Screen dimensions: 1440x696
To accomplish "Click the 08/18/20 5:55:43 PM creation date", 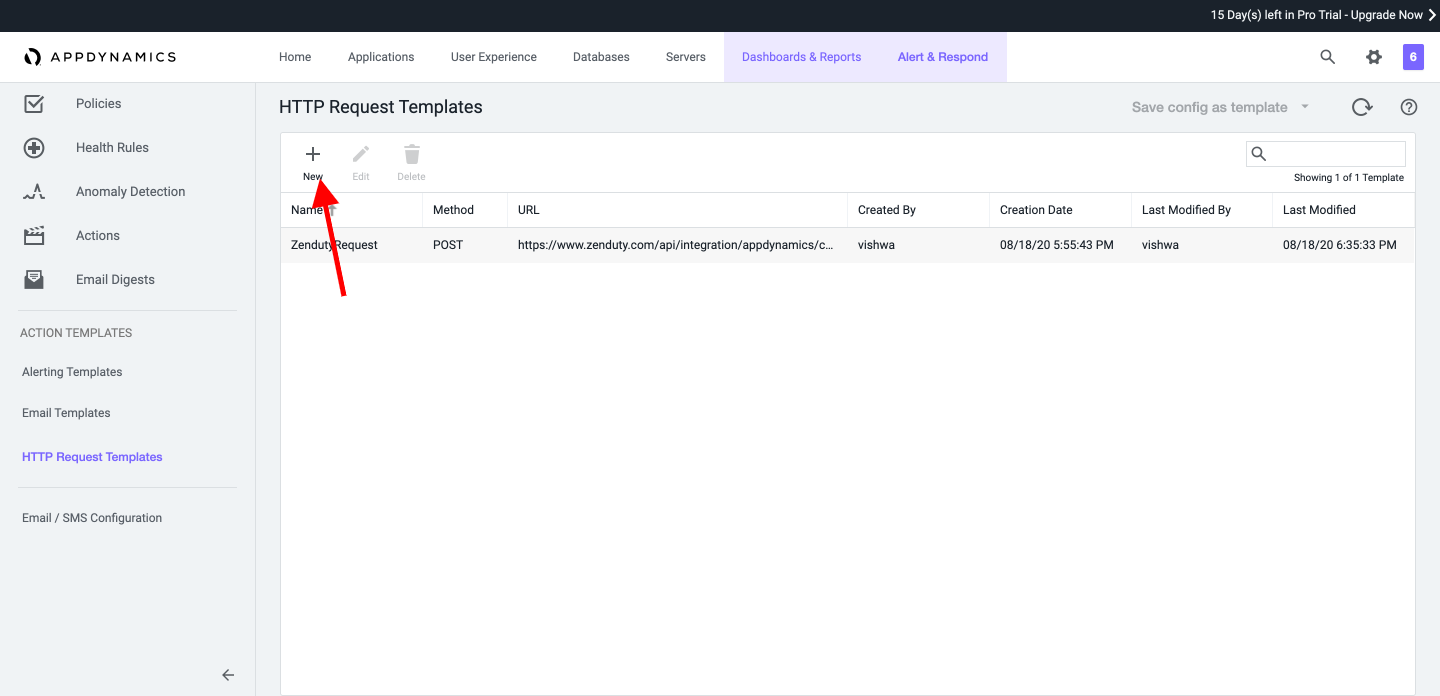I will (1057, 245).
